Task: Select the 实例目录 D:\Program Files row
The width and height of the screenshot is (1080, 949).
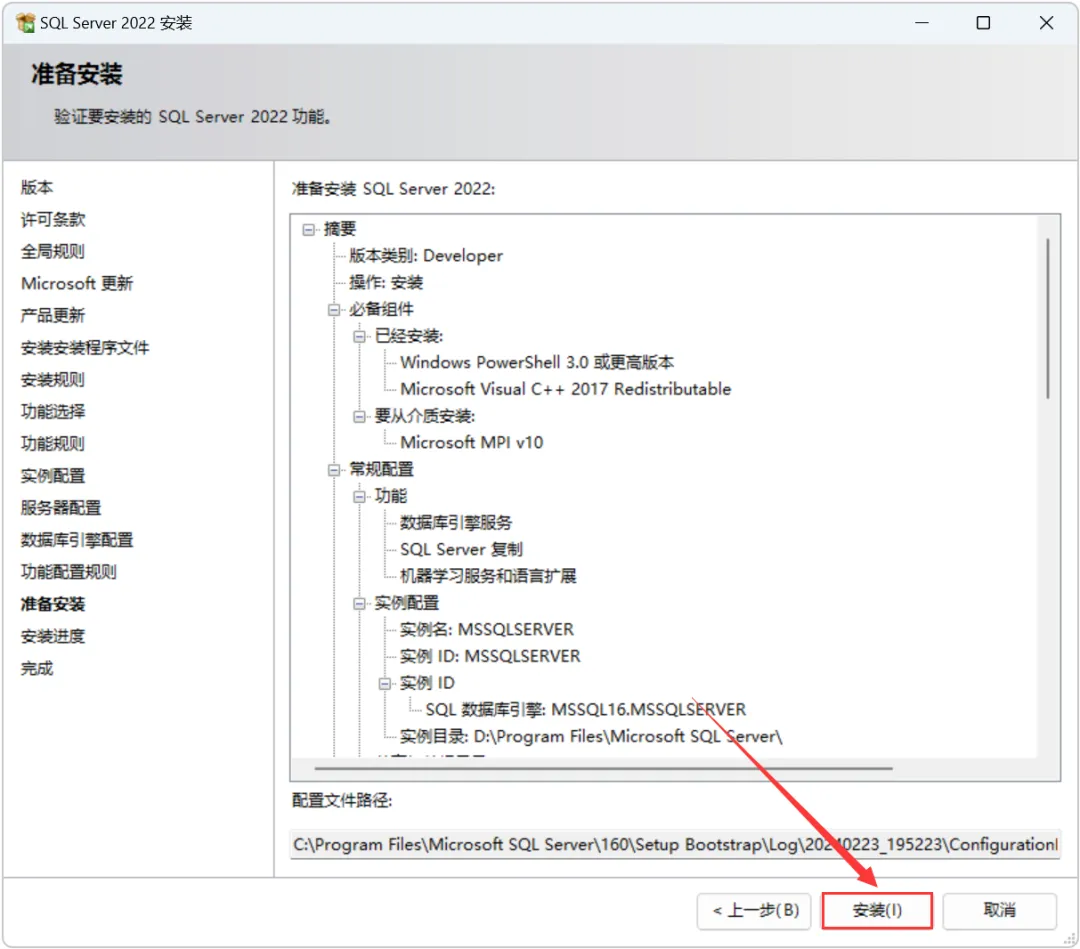Action: tap(592, 737)
